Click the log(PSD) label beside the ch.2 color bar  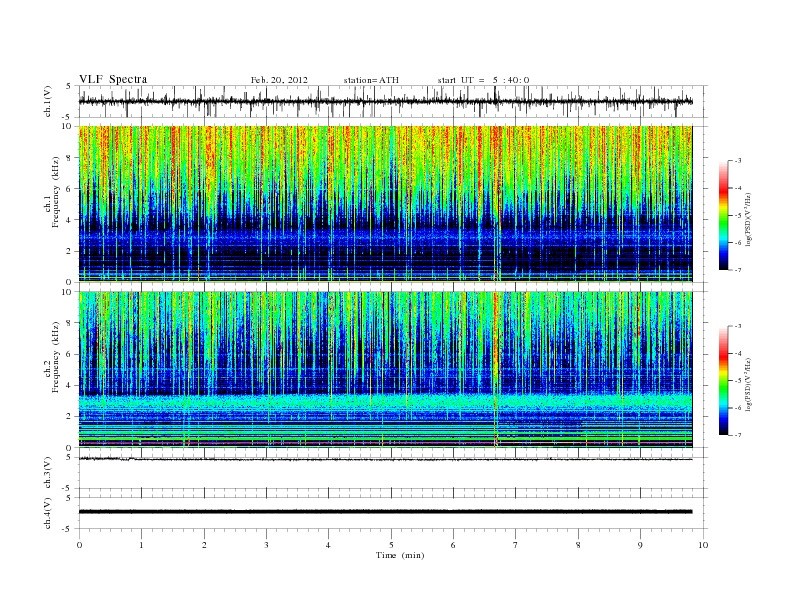[749, 384]
